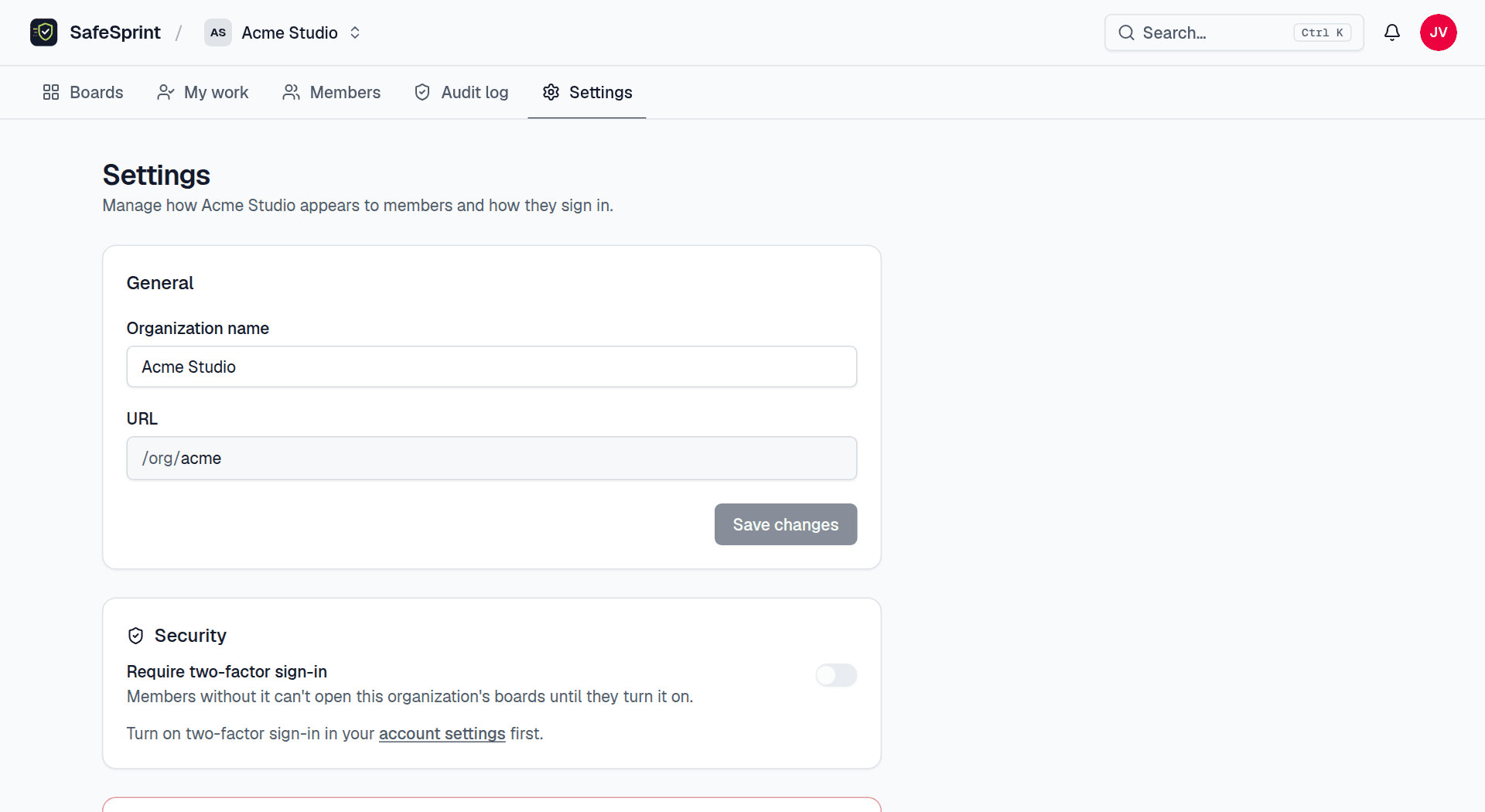Toggle Require two-factor sign-in switch
This screenshot has width=1485, height=812.
coord(836,675)
